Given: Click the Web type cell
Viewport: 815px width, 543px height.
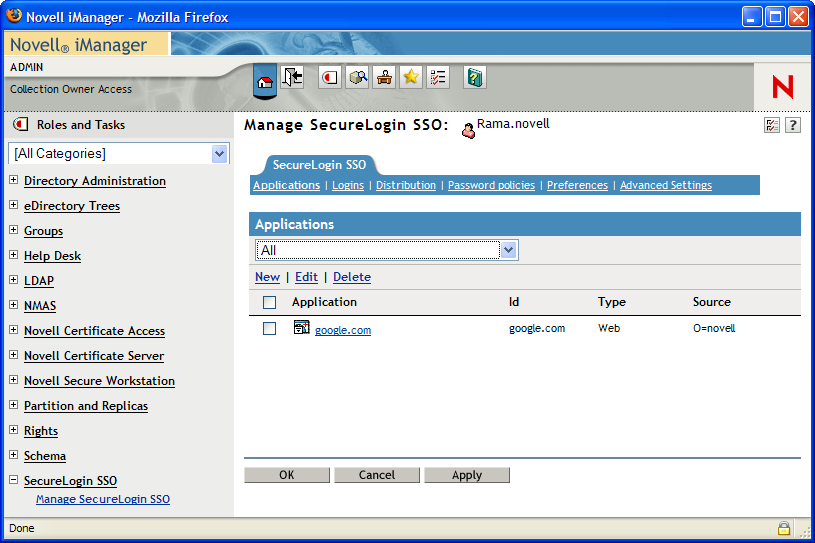Looking at the screenshot, I should pos(609,328).
